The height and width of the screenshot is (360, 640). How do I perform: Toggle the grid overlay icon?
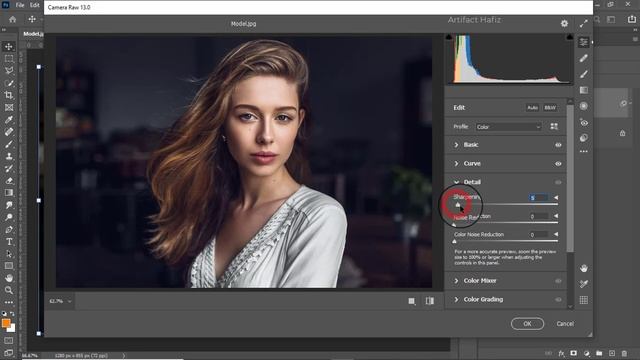(584, 300)
